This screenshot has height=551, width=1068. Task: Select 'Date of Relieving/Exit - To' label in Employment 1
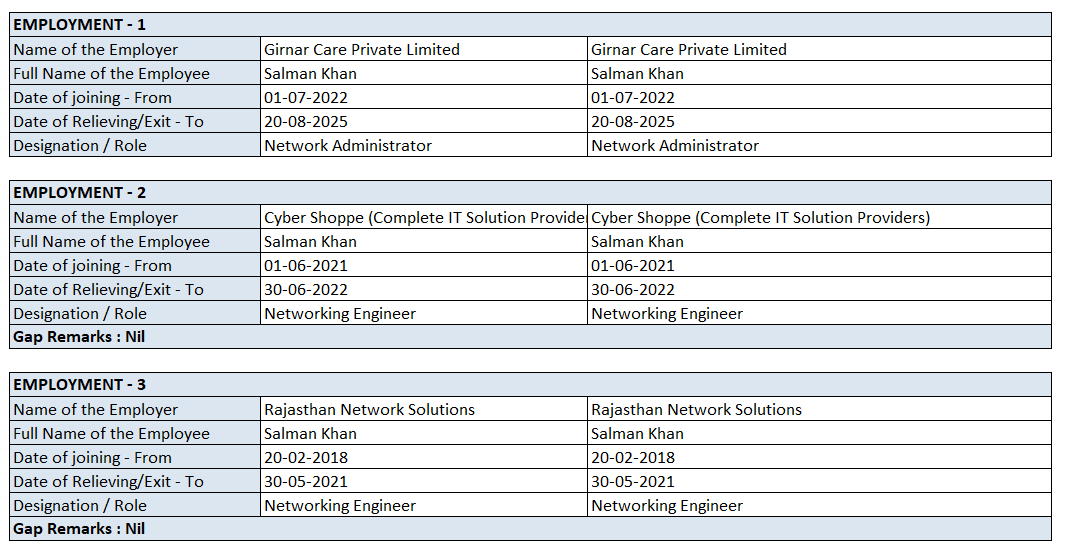tap(108, 121)
